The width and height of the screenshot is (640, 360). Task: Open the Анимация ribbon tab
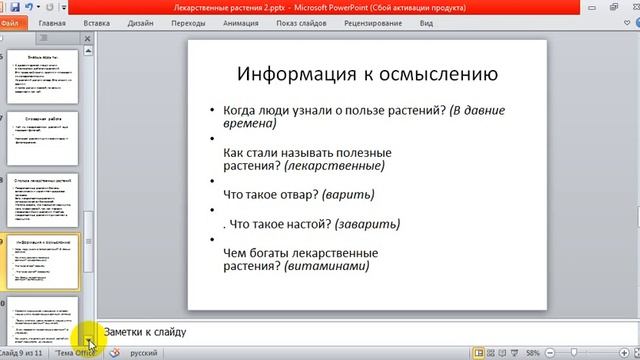240,23
